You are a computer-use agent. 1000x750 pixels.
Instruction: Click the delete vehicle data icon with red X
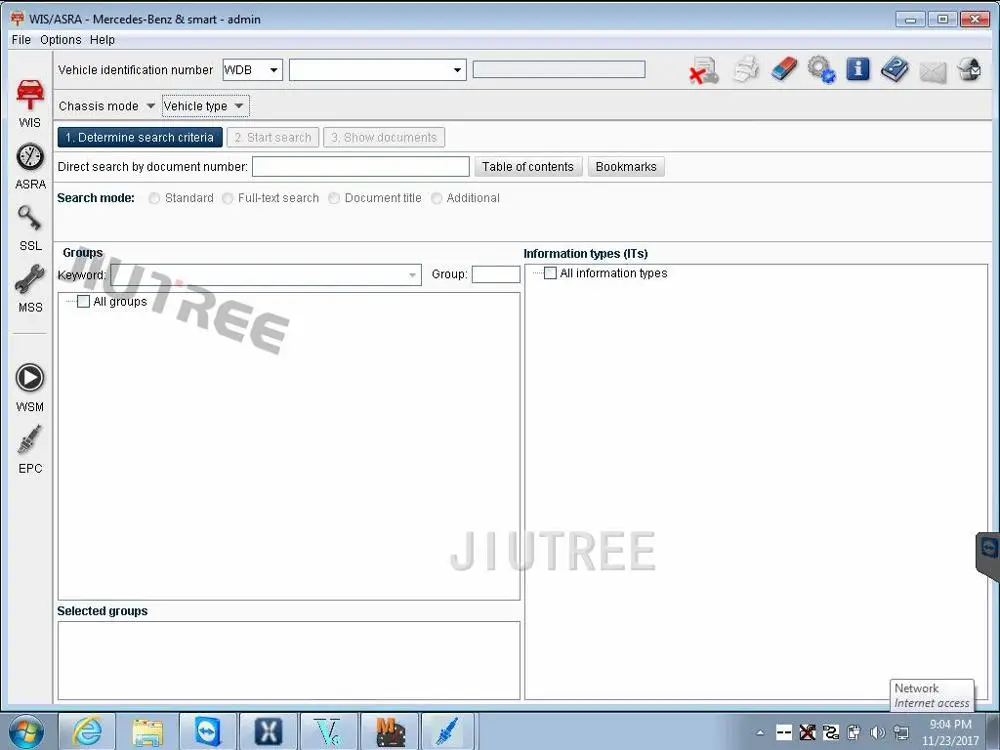(x=705, y=70)
